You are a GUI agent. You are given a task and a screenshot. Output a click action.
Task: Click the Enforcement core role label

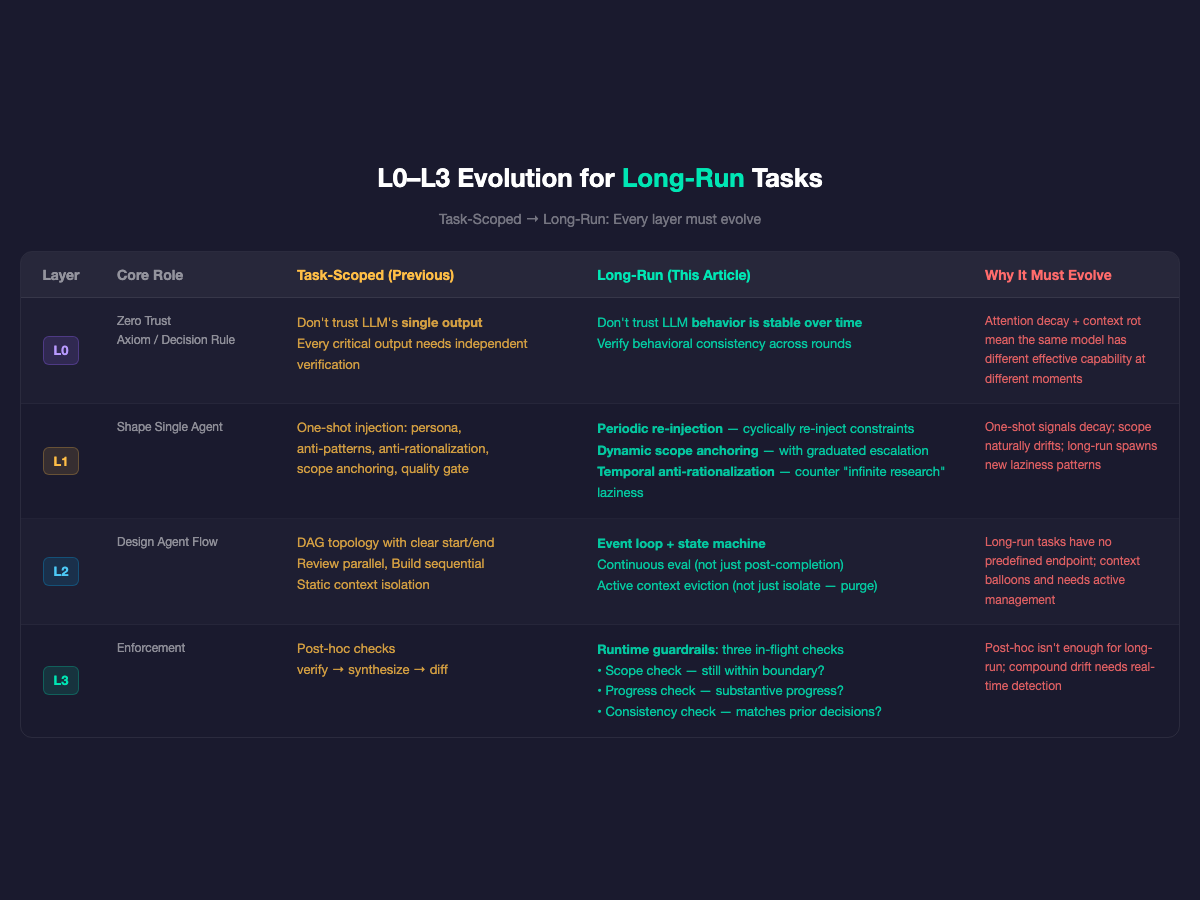[x=151, y=647]
